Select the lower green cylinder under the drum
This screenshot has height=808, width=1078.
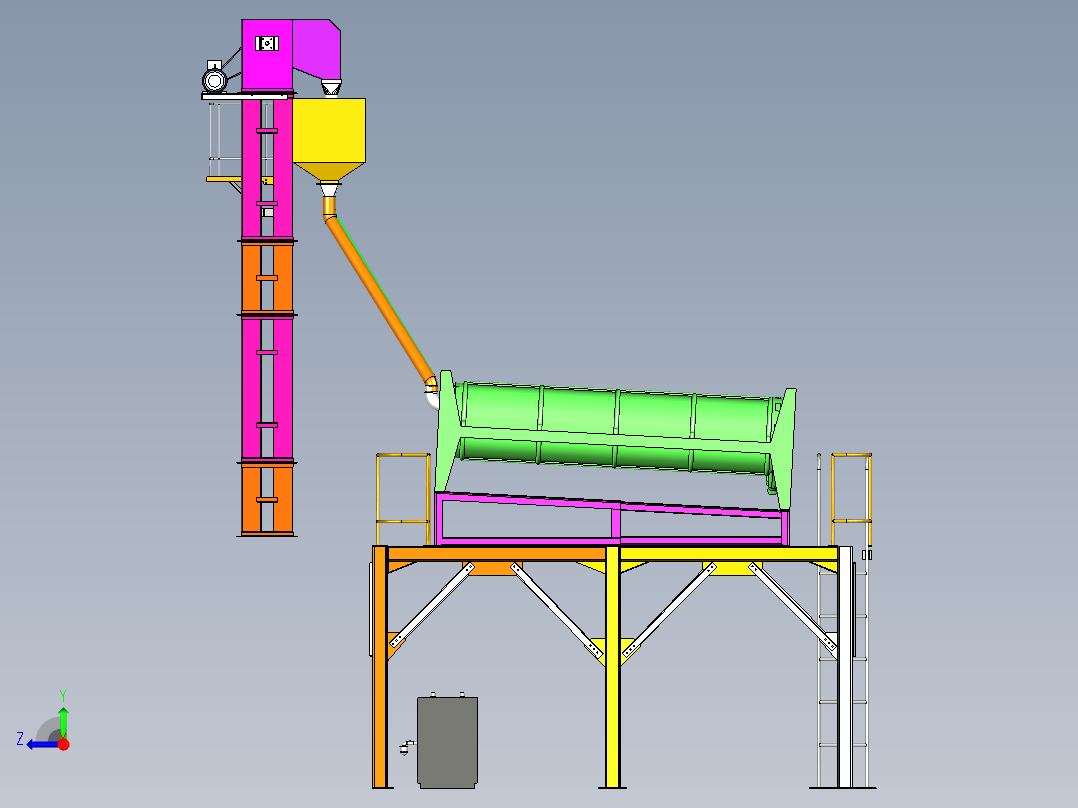tap(614, 455)
